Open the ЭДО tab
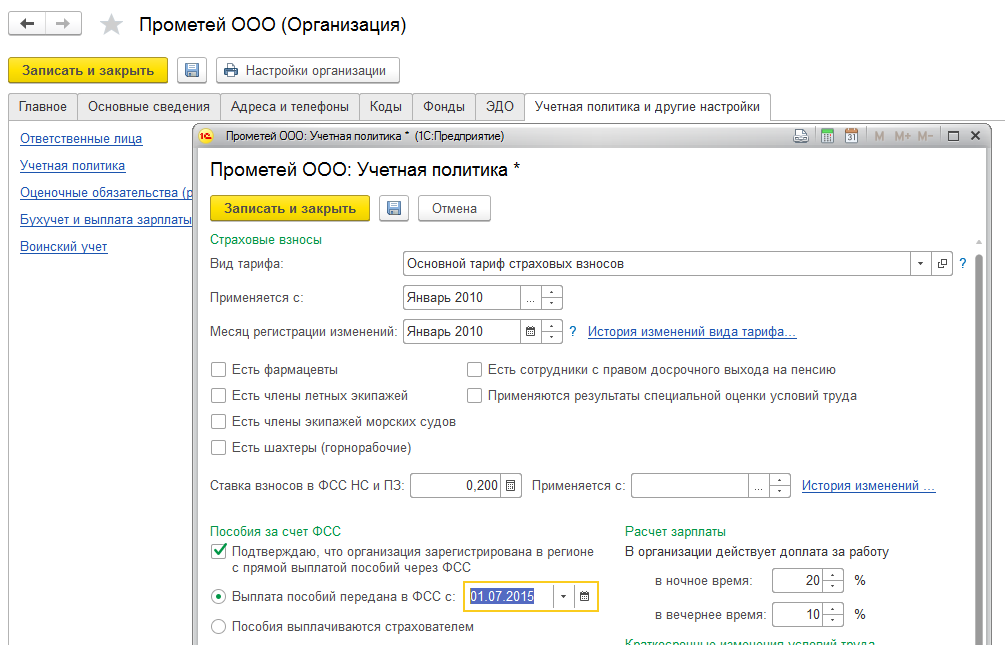The image size is (1005, 645). (x=500, y=106)
